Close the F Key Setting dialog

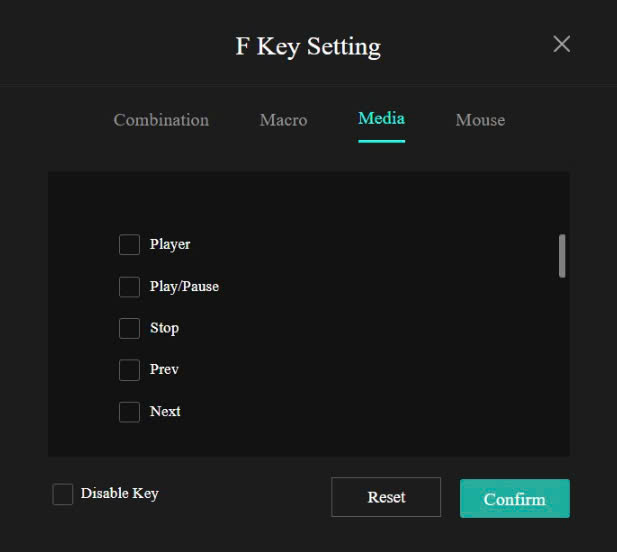(562, 44)
